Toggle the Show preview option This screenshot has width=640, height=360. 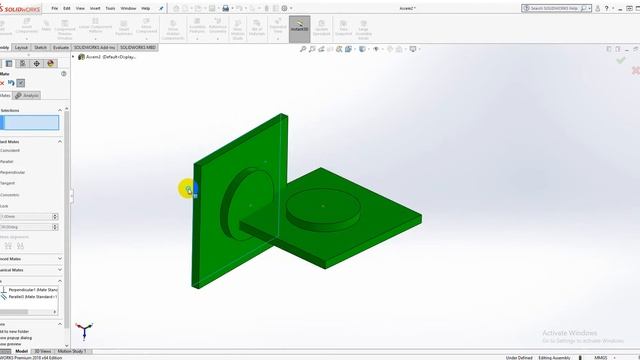pos(11,344)
